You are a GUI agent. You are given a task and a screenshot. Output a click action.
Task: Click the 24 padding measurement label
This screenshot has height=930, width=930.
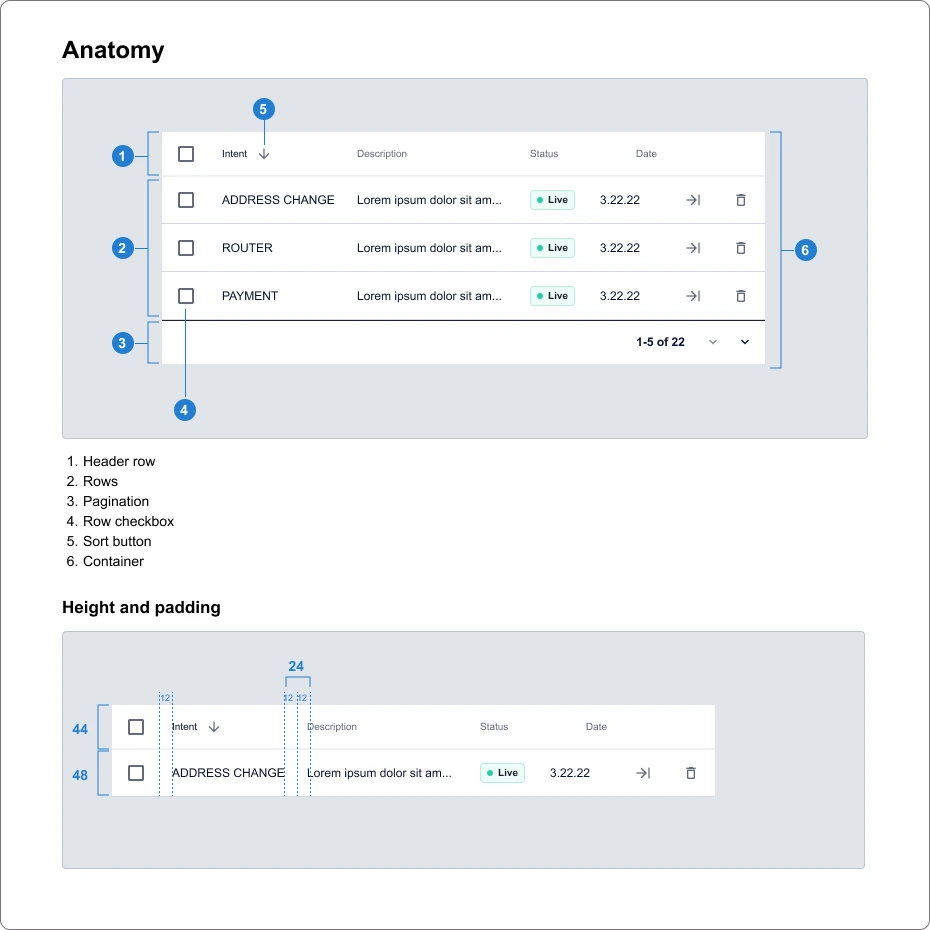click(x=296, y=667)
